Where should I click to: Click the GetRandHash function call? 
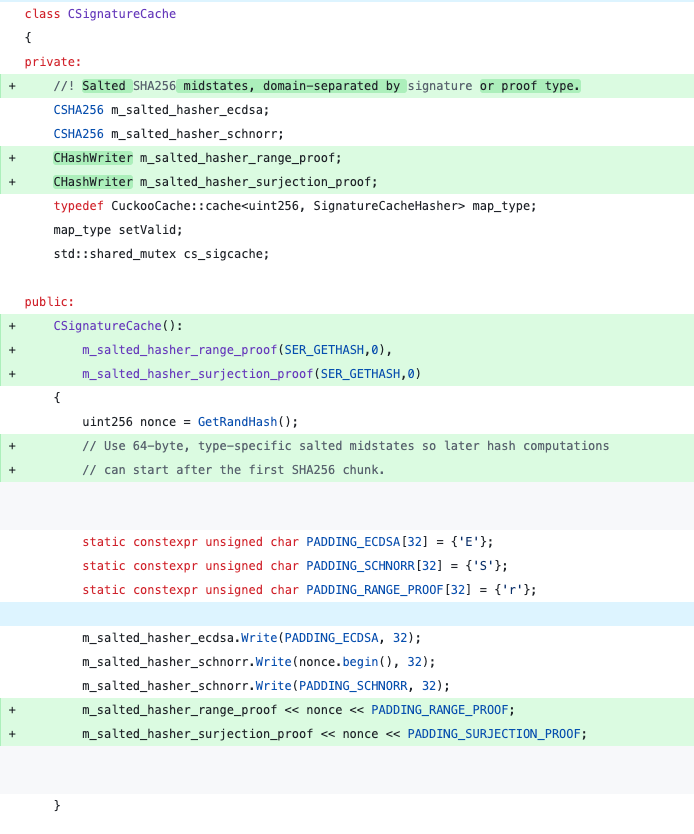point(237,422)
